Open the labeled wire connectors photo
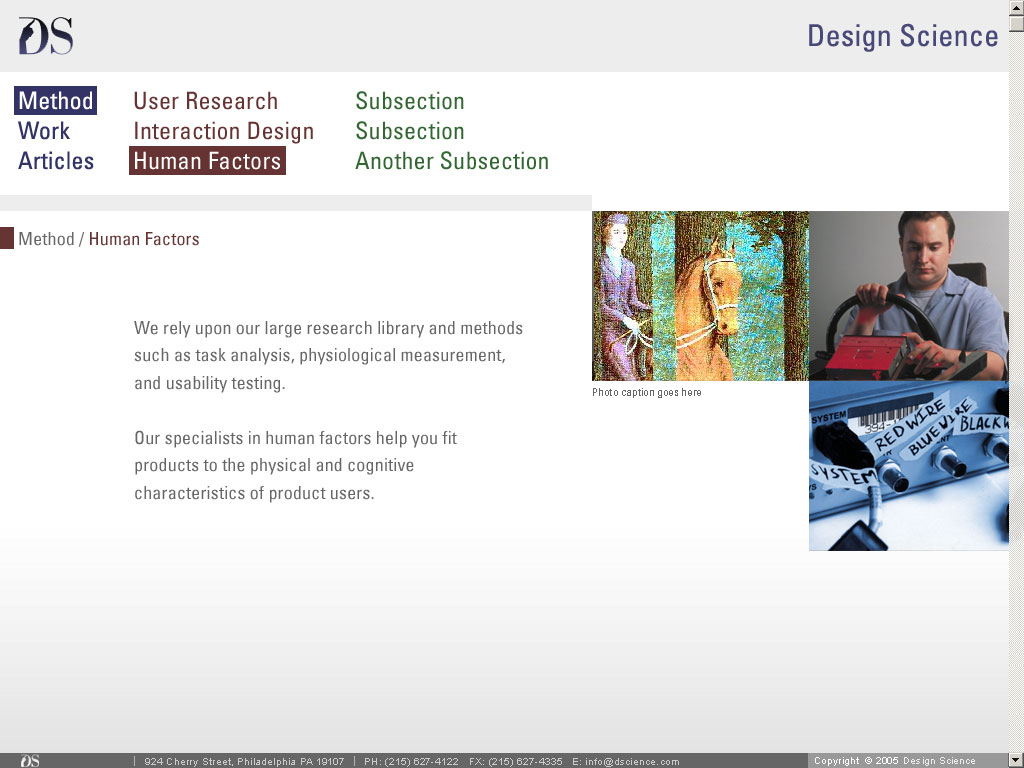 click(908, 465)
